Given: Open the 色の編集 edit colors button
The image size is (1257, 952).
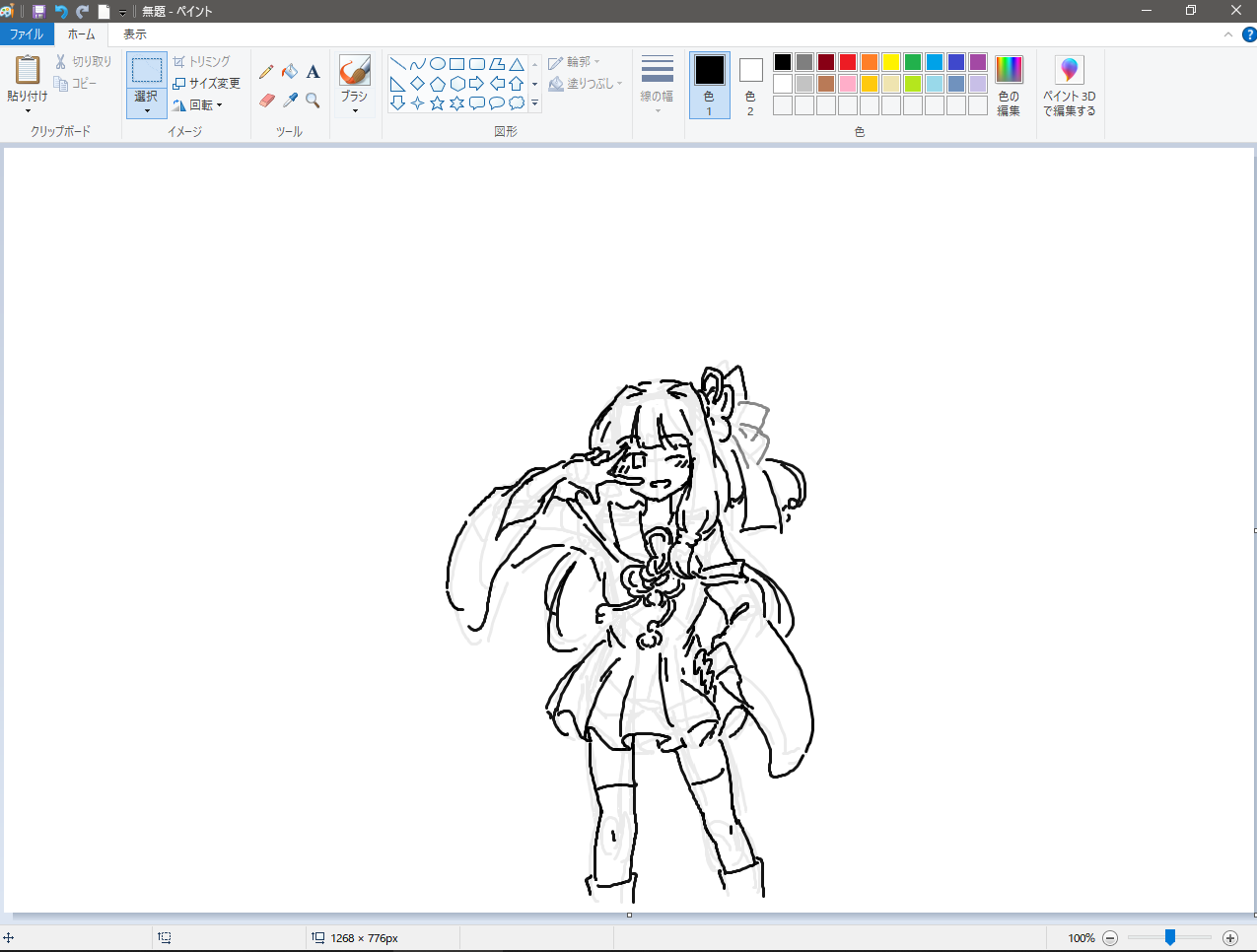Looking at the screenshot, I should [1009, 86].
